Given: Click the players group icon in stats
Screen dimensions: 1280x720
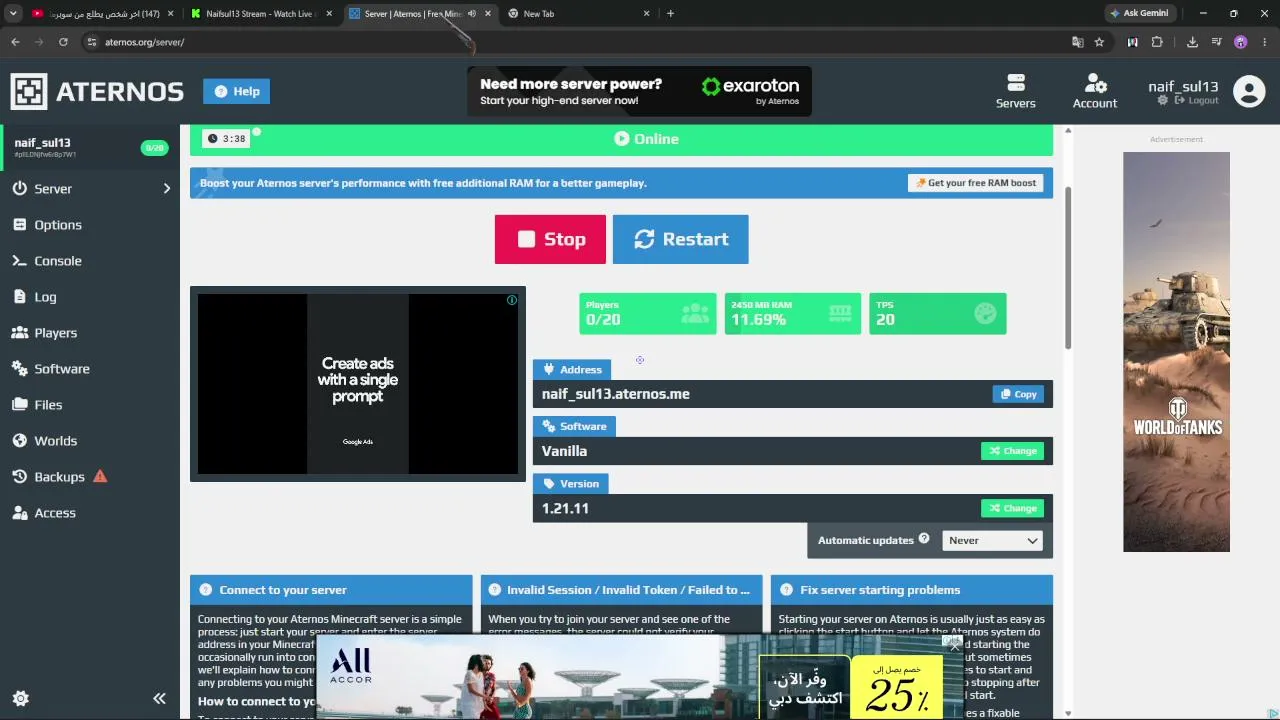Looking at the screenshot, I should [695, 314].
